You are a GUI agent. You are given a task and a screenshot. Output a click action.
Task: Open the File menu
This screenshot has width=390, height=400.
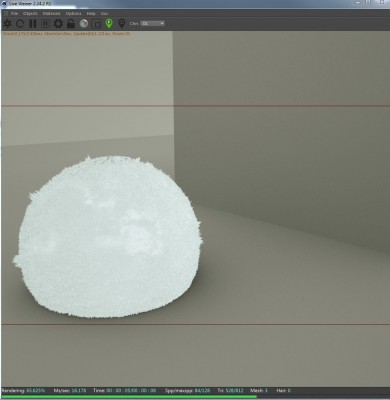click(14, 14)
